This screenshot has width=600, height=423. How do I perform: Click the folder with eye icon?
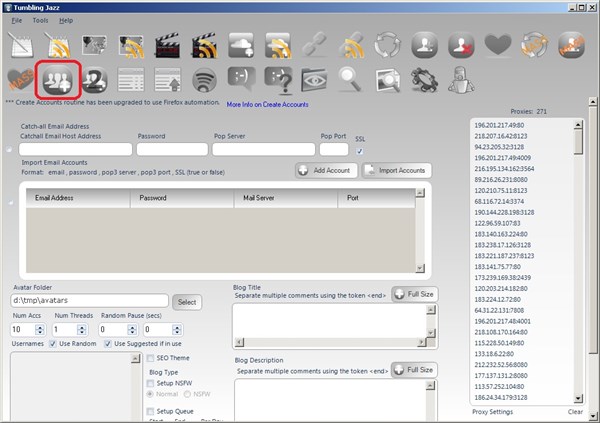(x=314, y=80)
